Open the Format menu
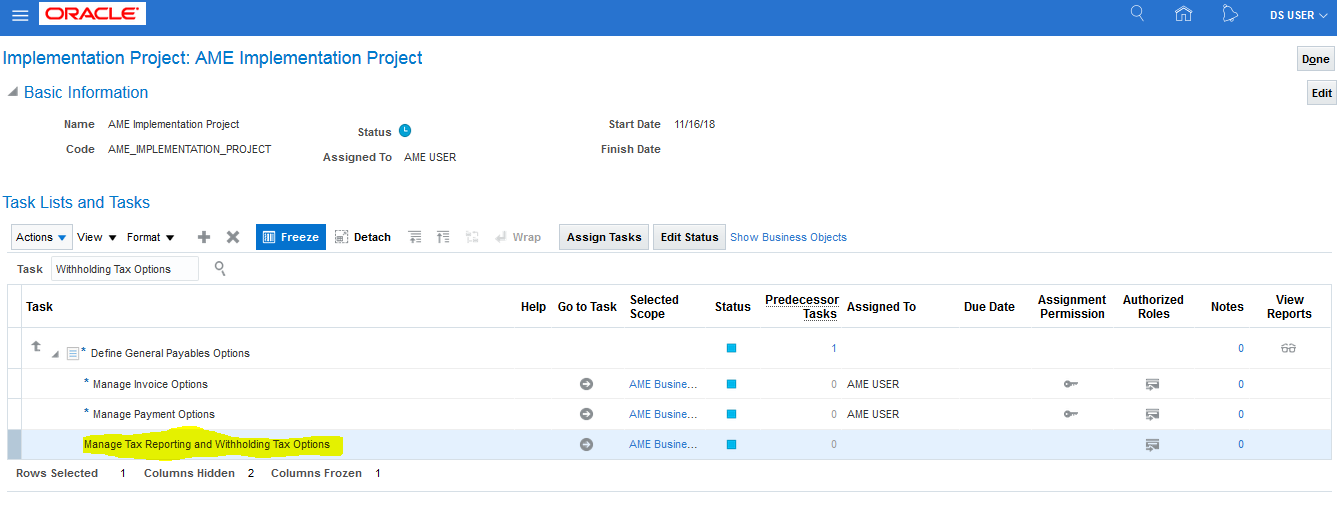 point(151,237)
